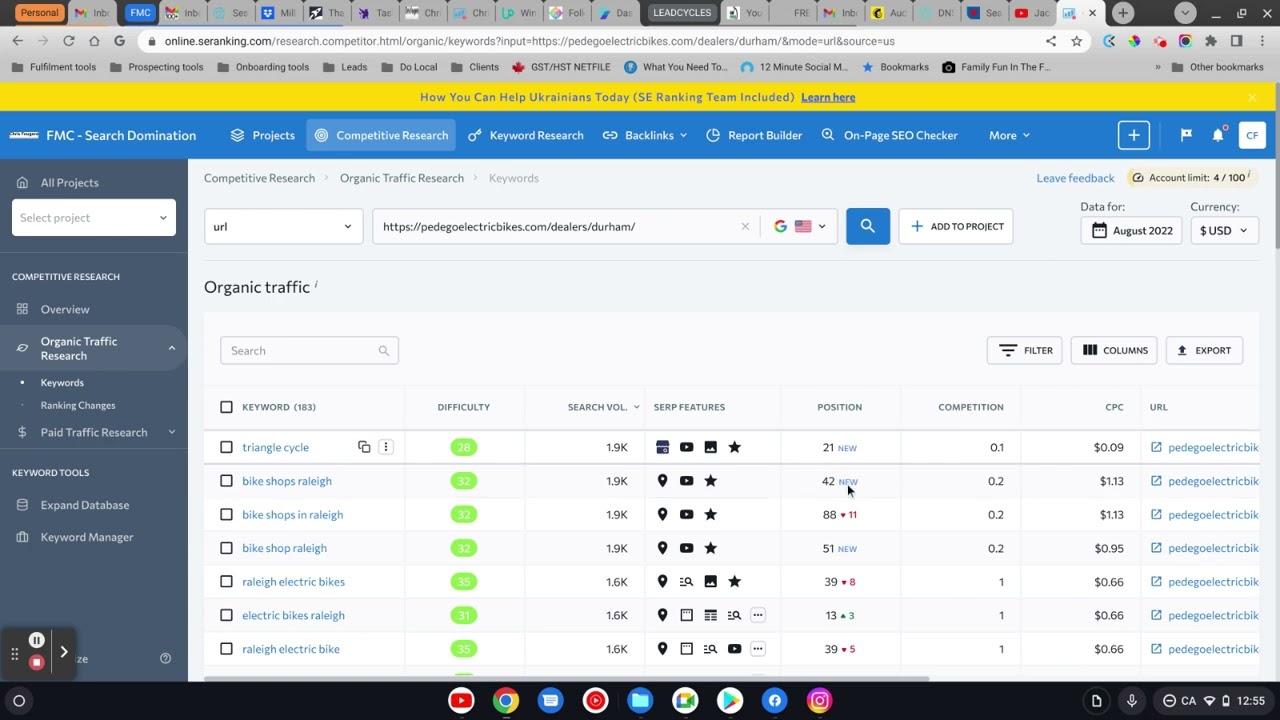The width and height of the screenshot is (1280, 720).
Task: Check the electric bikes raleigh row
Action: pyautogui.click(x=226, y=615)
